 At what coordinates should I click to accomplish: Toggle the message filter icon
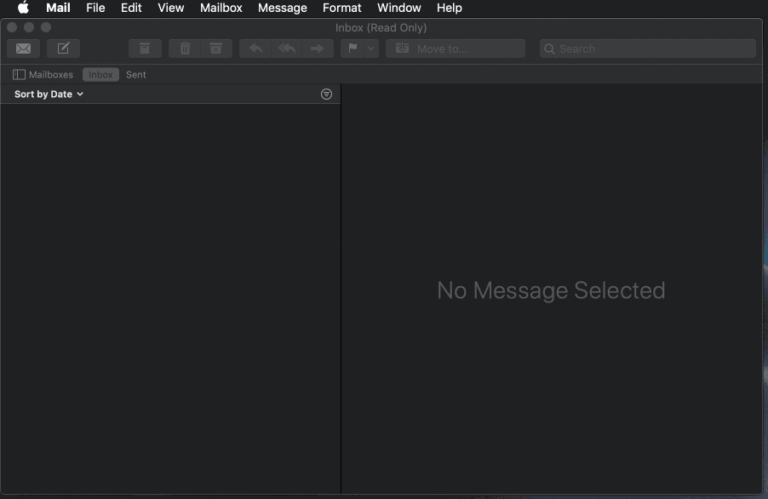click(326, 94)
